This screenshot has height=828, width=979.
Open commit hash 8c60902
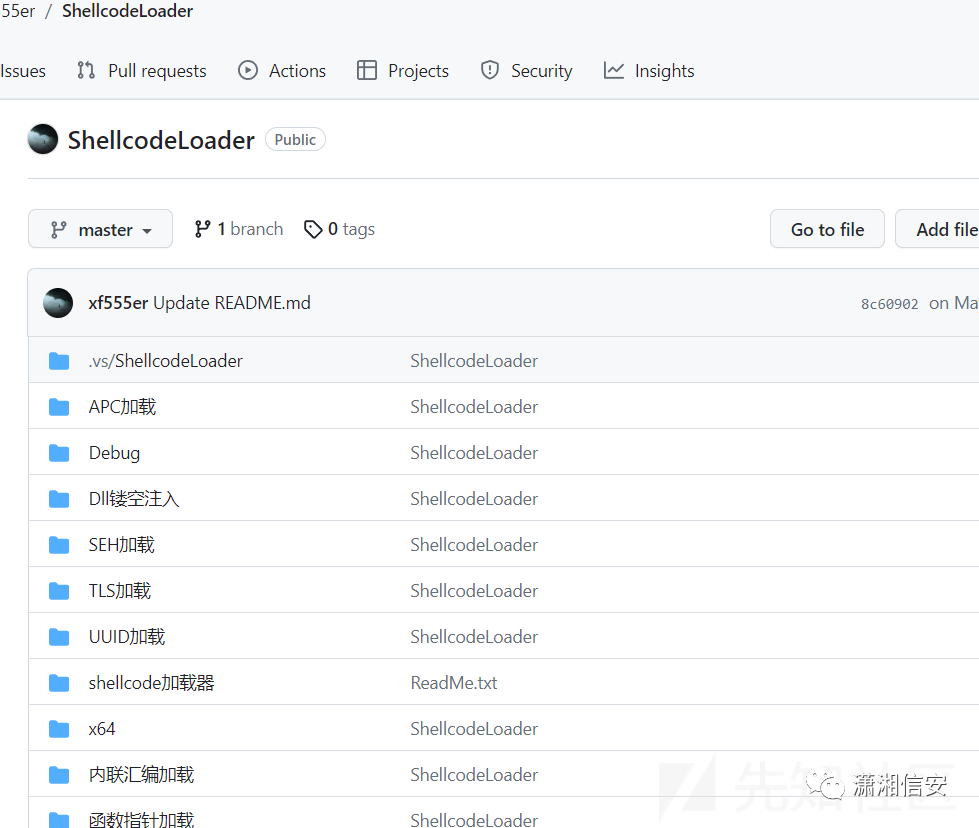890,304
